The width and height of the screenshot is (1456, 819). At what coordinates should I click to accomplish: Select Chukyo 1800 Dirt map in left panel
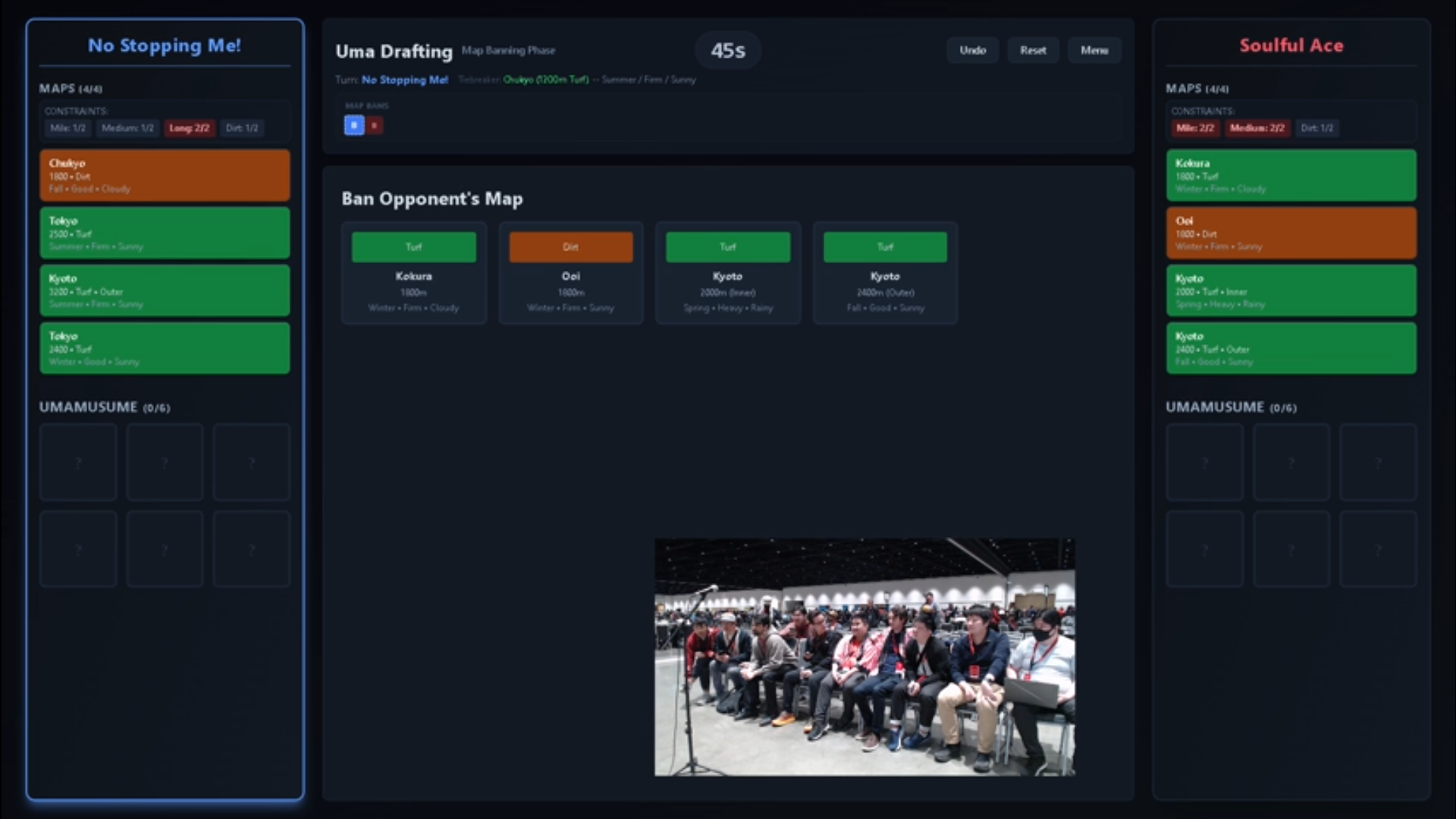coord(165,175)
